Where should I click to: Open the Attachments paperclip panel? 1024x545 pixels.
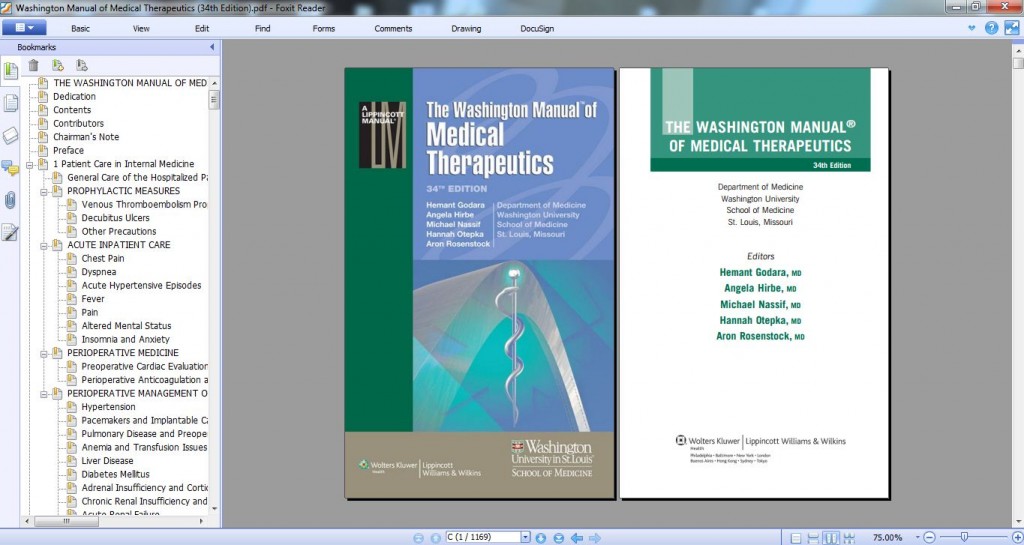(x=10, y=200)
